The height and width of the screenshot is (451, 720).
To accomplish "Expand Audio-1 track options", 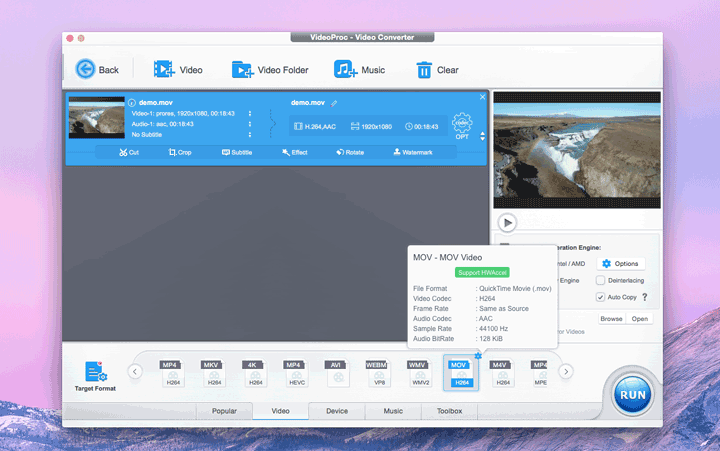I will click(x=250, y=124).
